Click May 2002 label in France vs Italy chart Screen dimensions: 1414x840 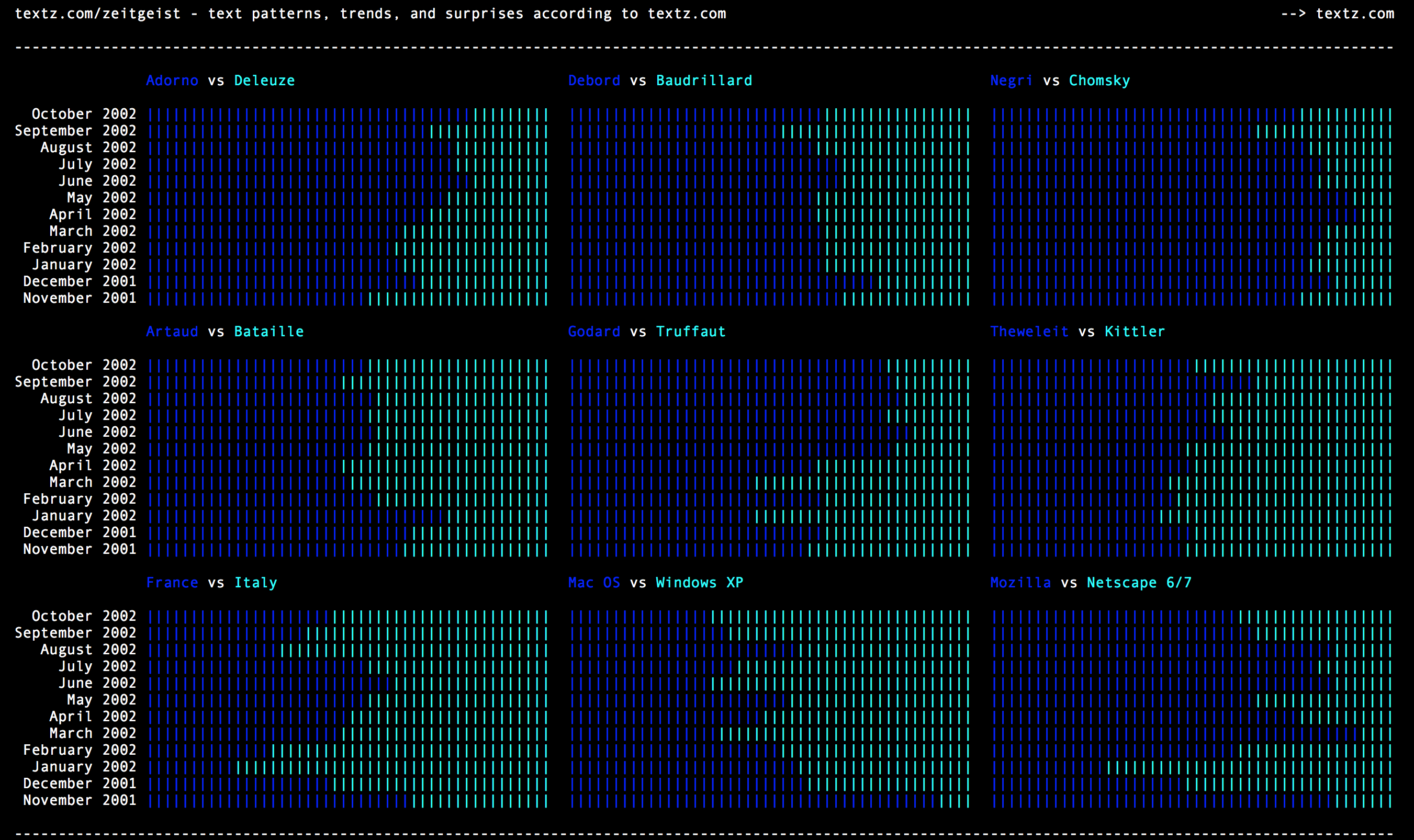102,700
